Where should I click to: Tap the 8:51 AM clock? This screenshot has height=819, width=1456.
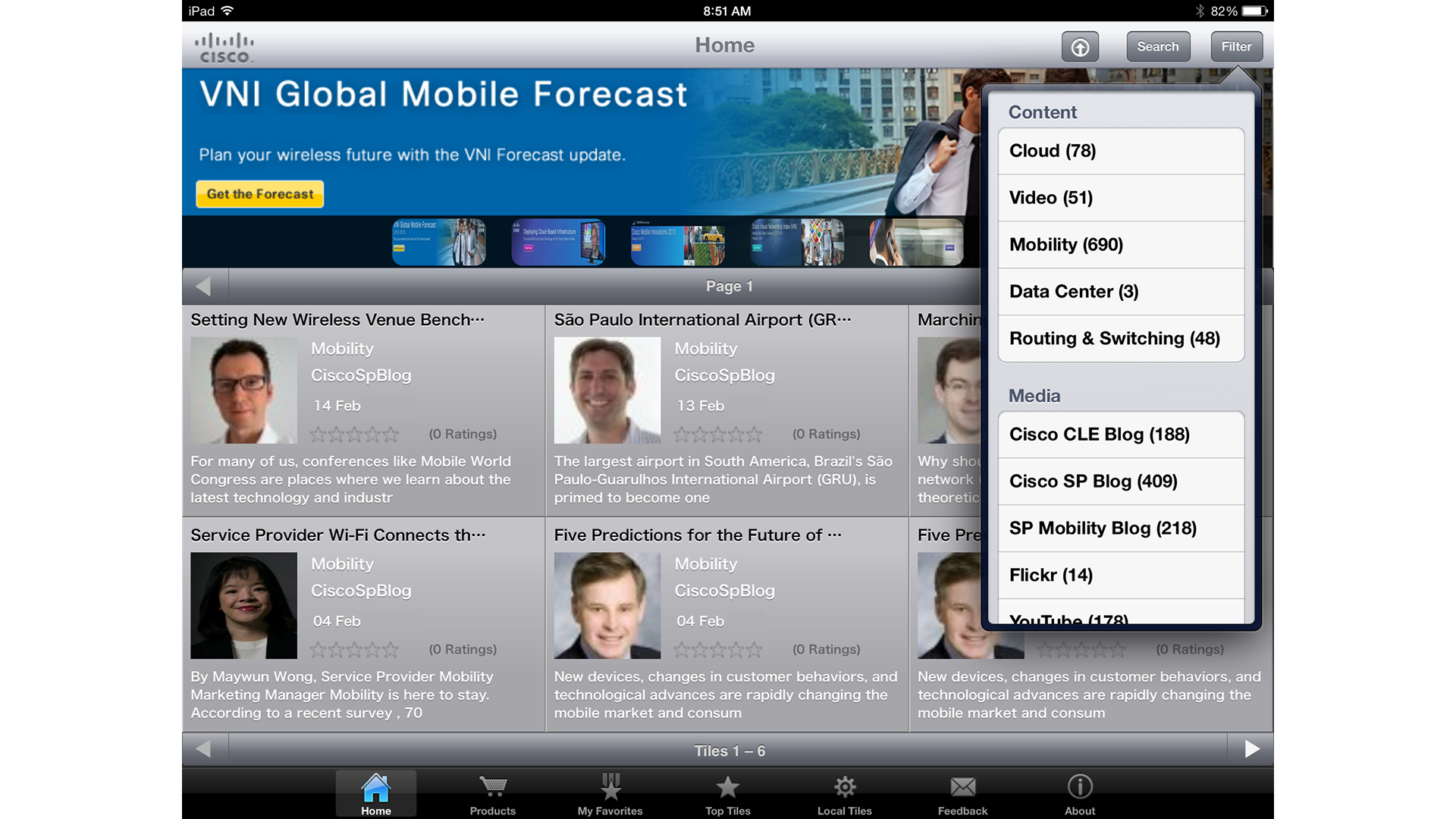727,11
